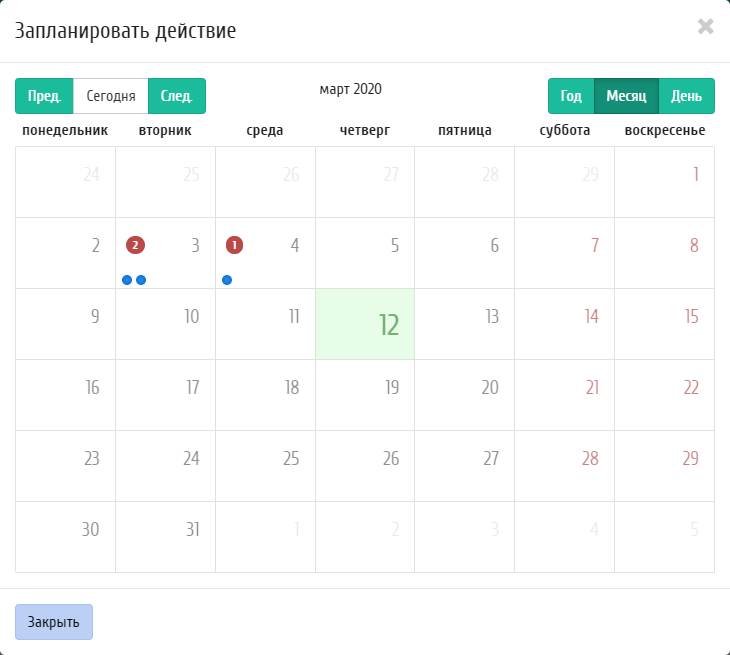The image size is (730, 655).
Task: Select March 20 in the calendar
Action: click(465, 395)
